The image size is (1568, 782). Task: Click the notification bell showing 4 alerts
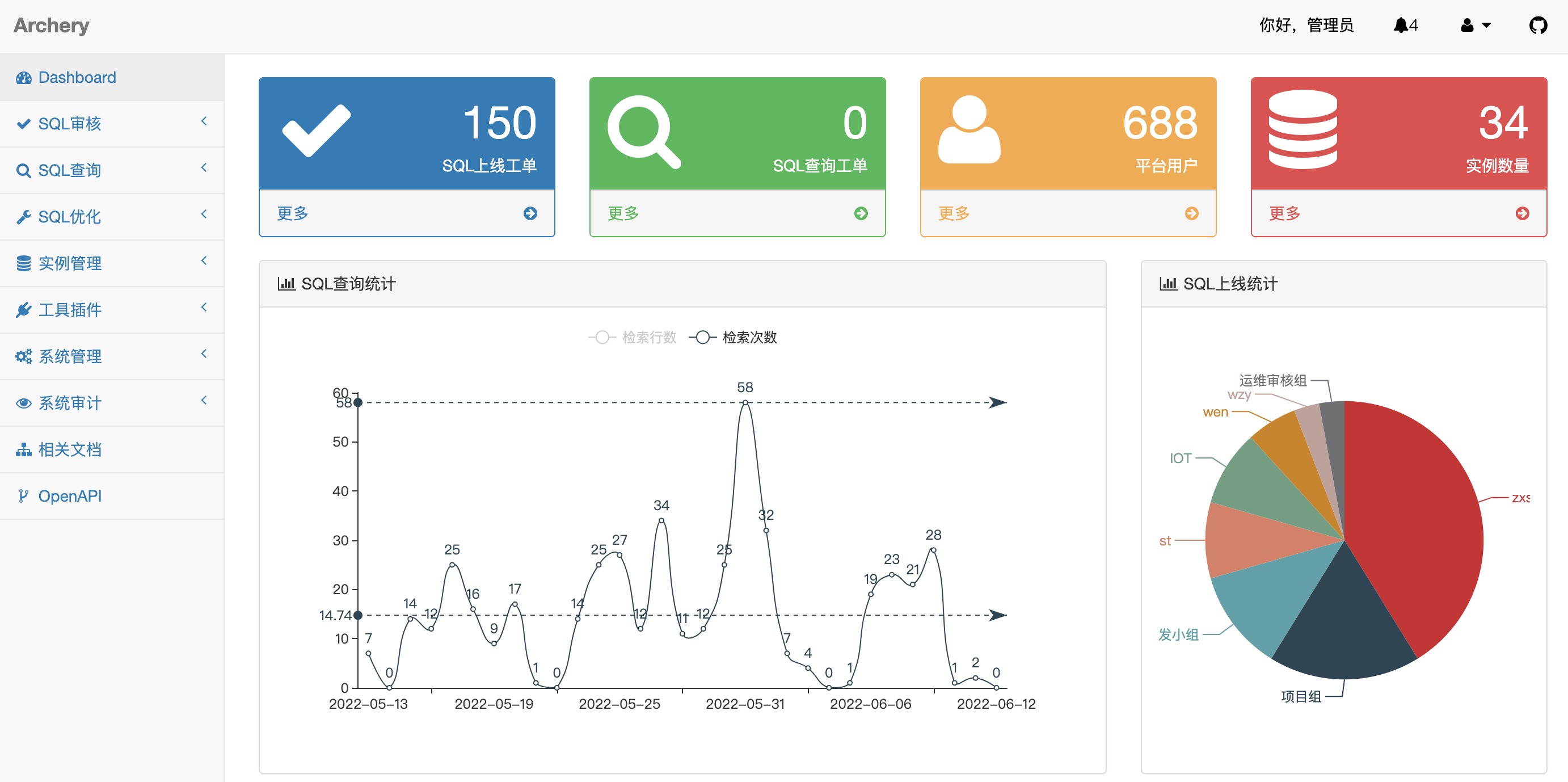tap(1402, 25)
